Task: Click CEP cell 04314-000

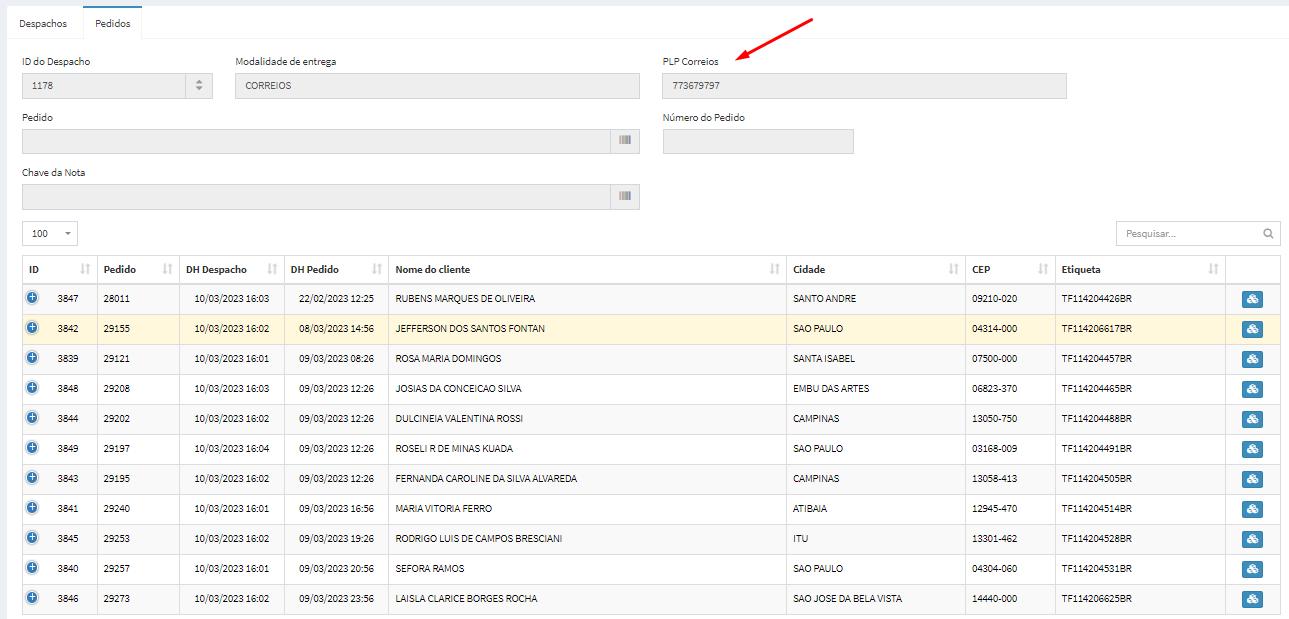Action: click(x=995, y=329)
